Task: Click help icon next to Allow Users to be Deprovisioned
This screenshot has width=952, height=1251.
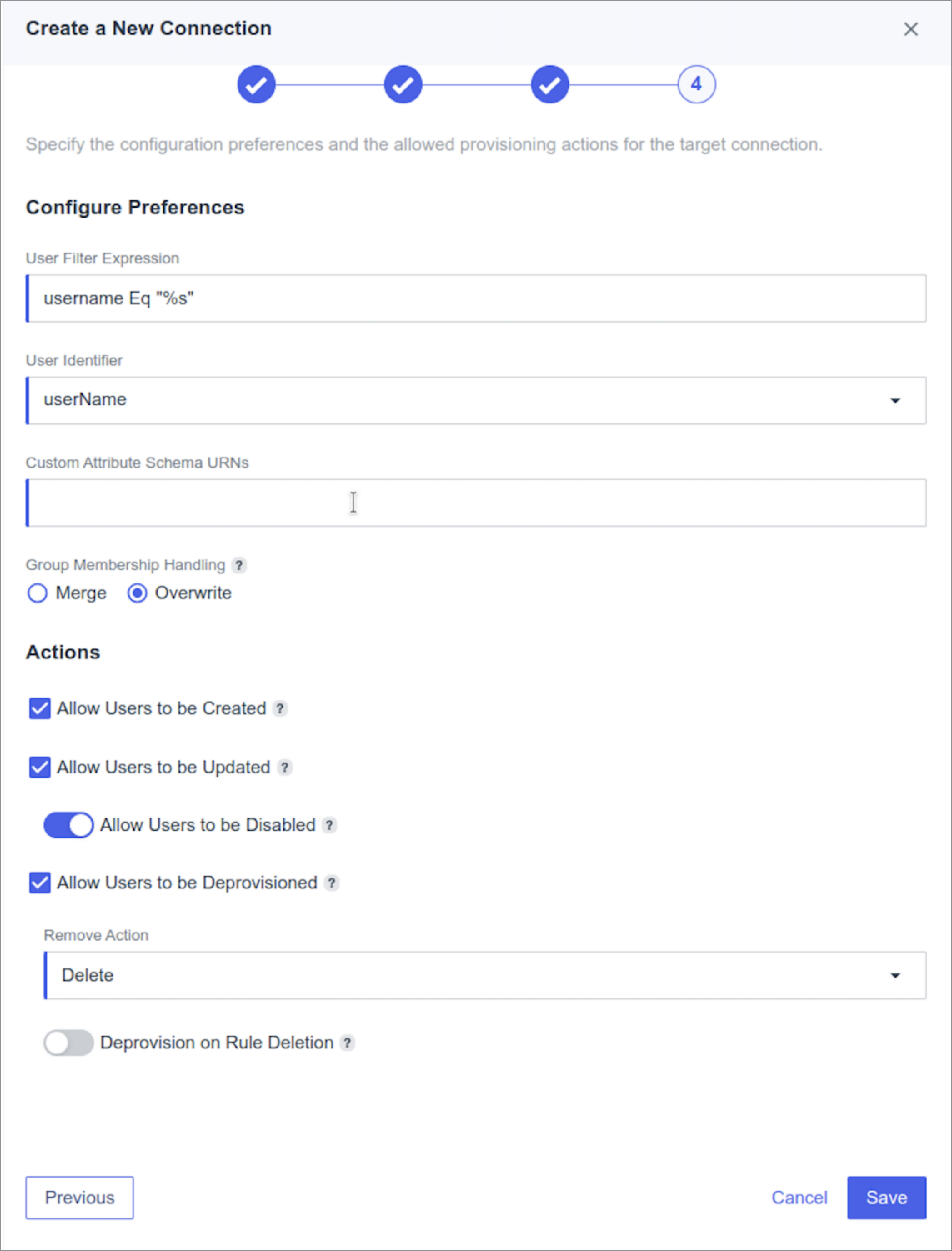Action: [331, 883]
